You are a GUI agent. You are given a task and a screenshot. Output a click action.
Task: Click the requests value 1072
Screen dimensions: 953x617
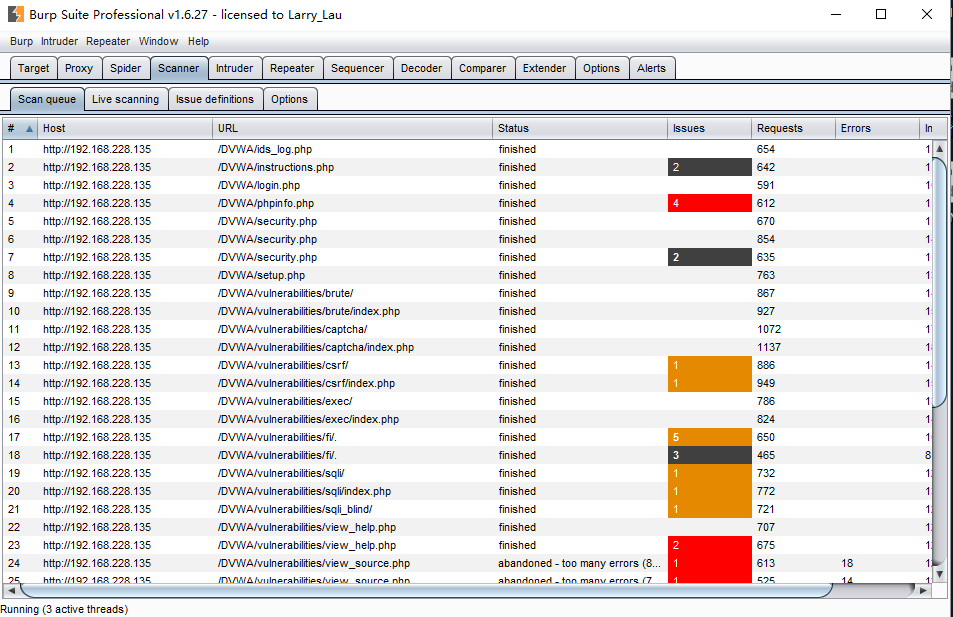click(769, 329)
